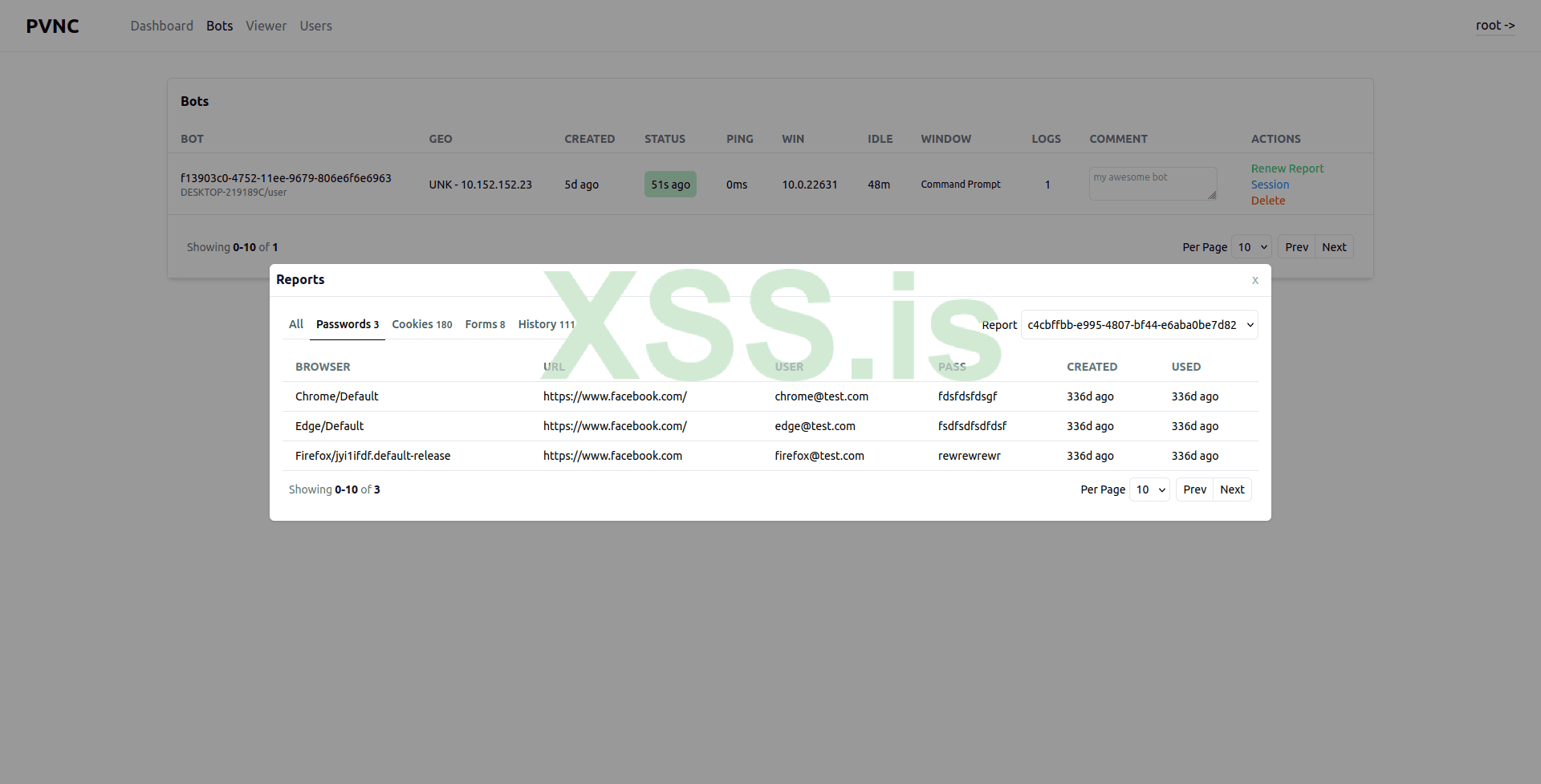This screenshot has height=784, width=1541.
Task: Select the Passwords 3 tab
Action: (x=348, y=324)
